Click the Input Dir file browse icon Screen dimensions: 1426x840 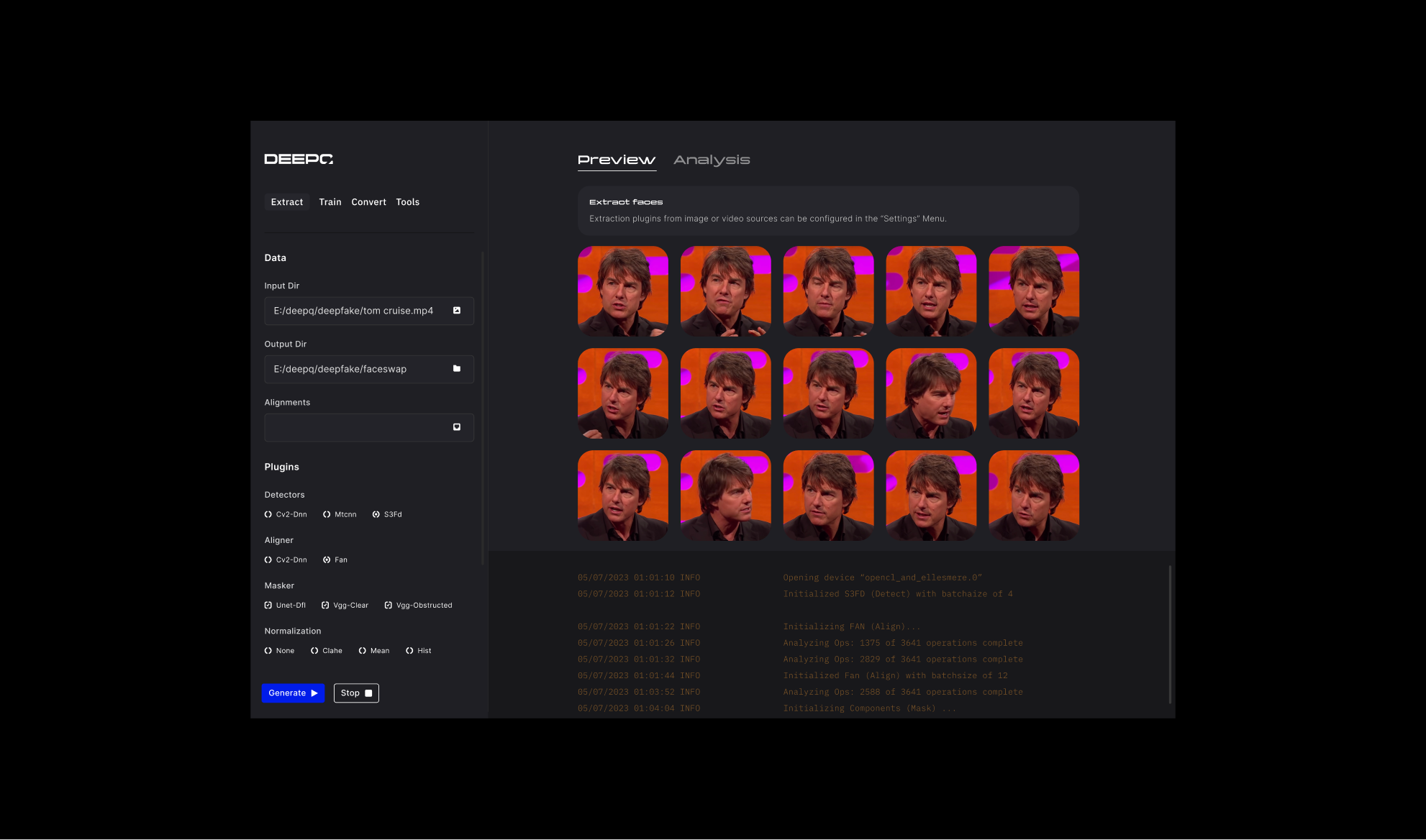pyautogui.click(x=456, y=311)
